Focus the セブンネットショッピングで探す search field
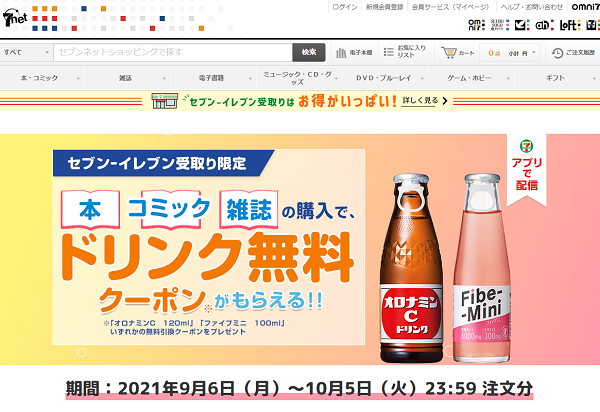Viewport: 600px width, 412px height. pyautogui.click(x=173, y=52)
